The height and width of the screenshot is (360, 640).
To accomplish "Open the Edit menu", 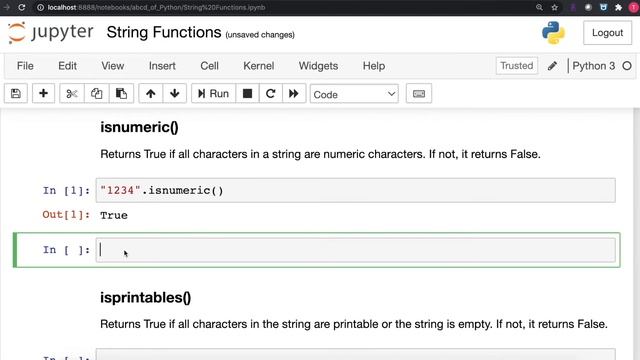I will click(x=67, y=66).
